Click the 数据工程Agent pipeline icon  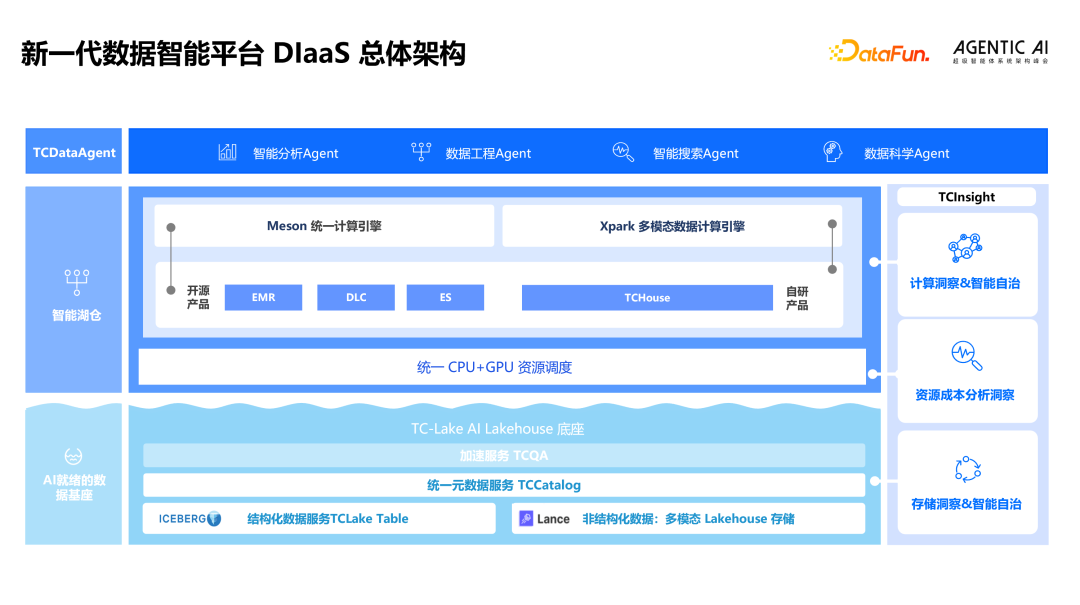click(421, 152)
